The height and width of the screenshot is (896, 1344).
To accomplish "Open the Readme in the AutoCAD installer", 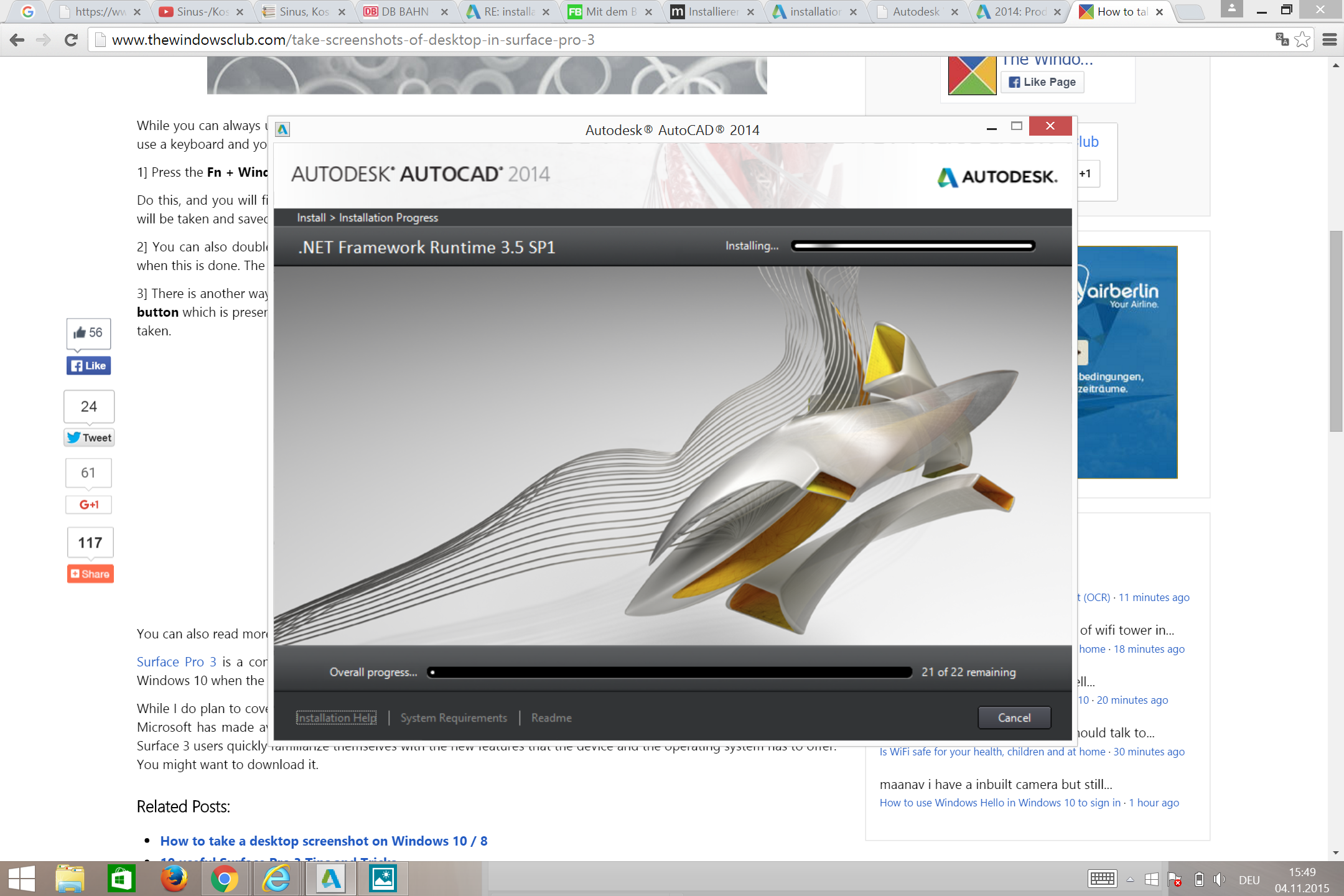I will tap(551, 717).
